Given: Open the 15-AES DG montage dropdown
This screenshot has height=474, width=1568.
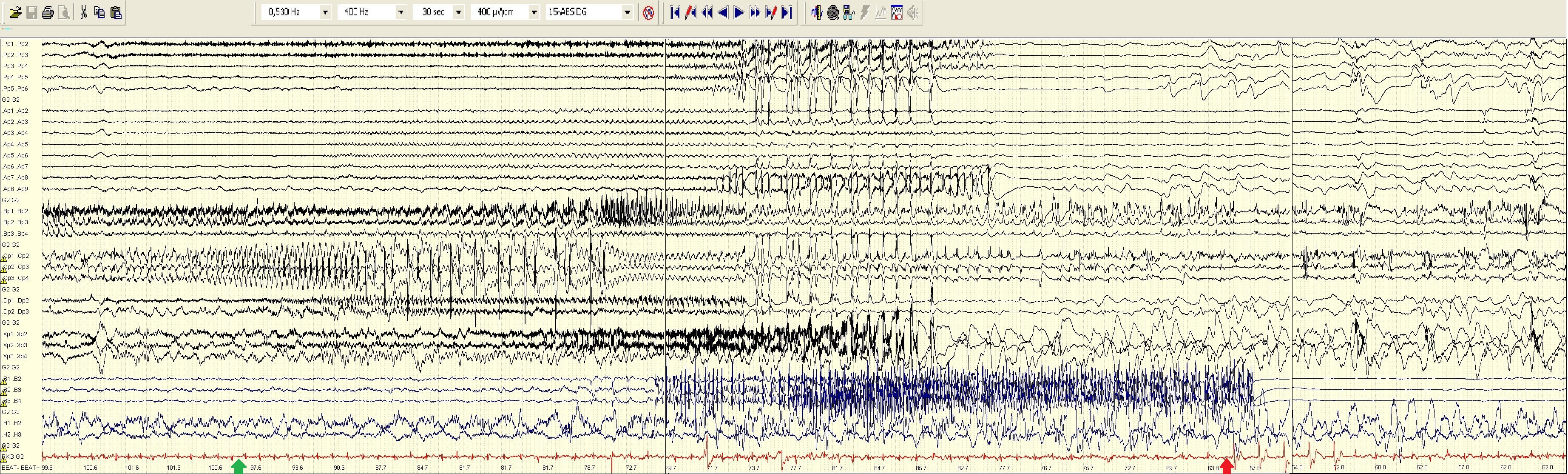Looking at the screenshot, I should tap(627, 12).
